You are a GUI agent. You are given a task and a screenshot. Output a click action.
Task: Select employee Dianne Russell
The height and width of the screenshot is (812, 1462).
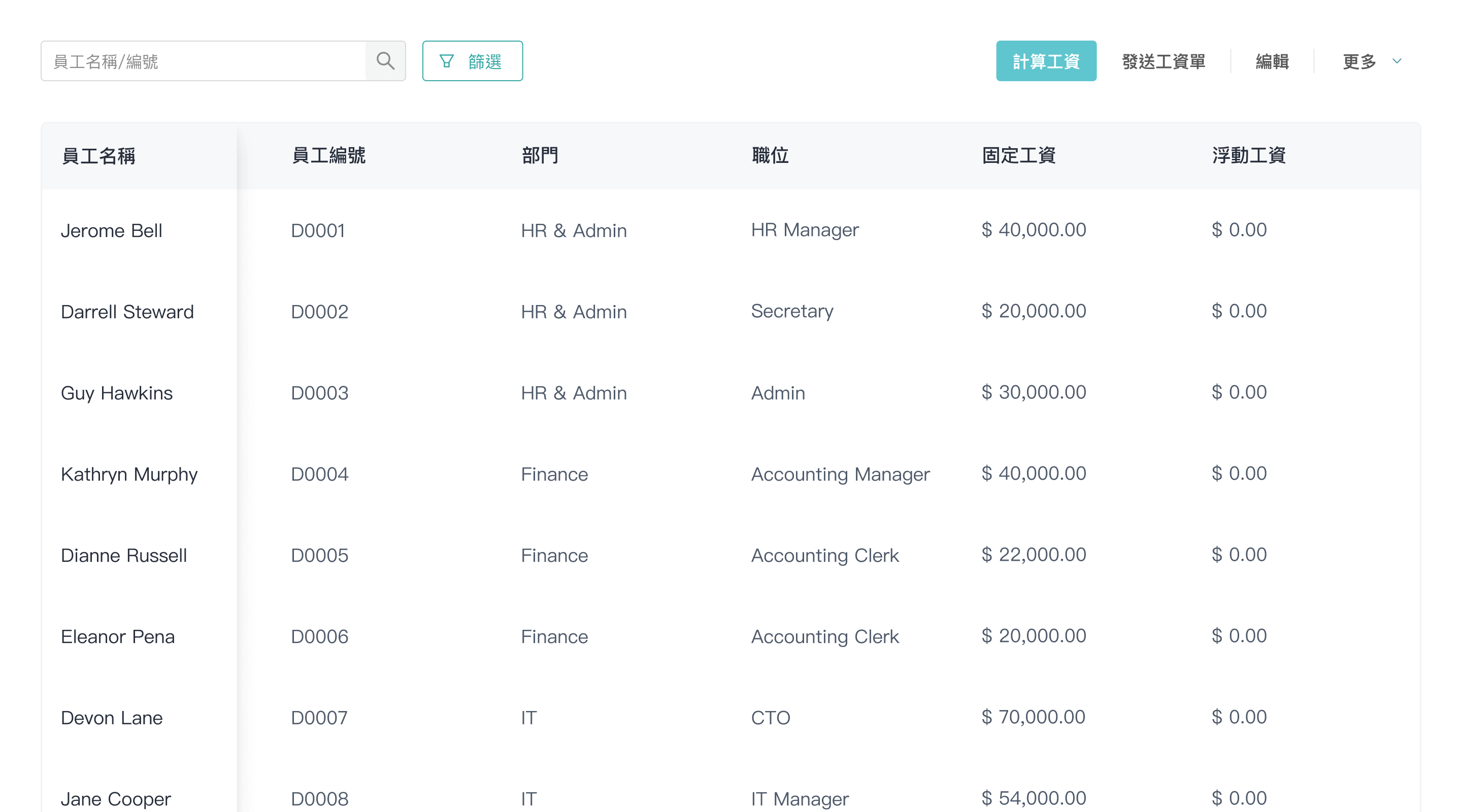(124, 556)
